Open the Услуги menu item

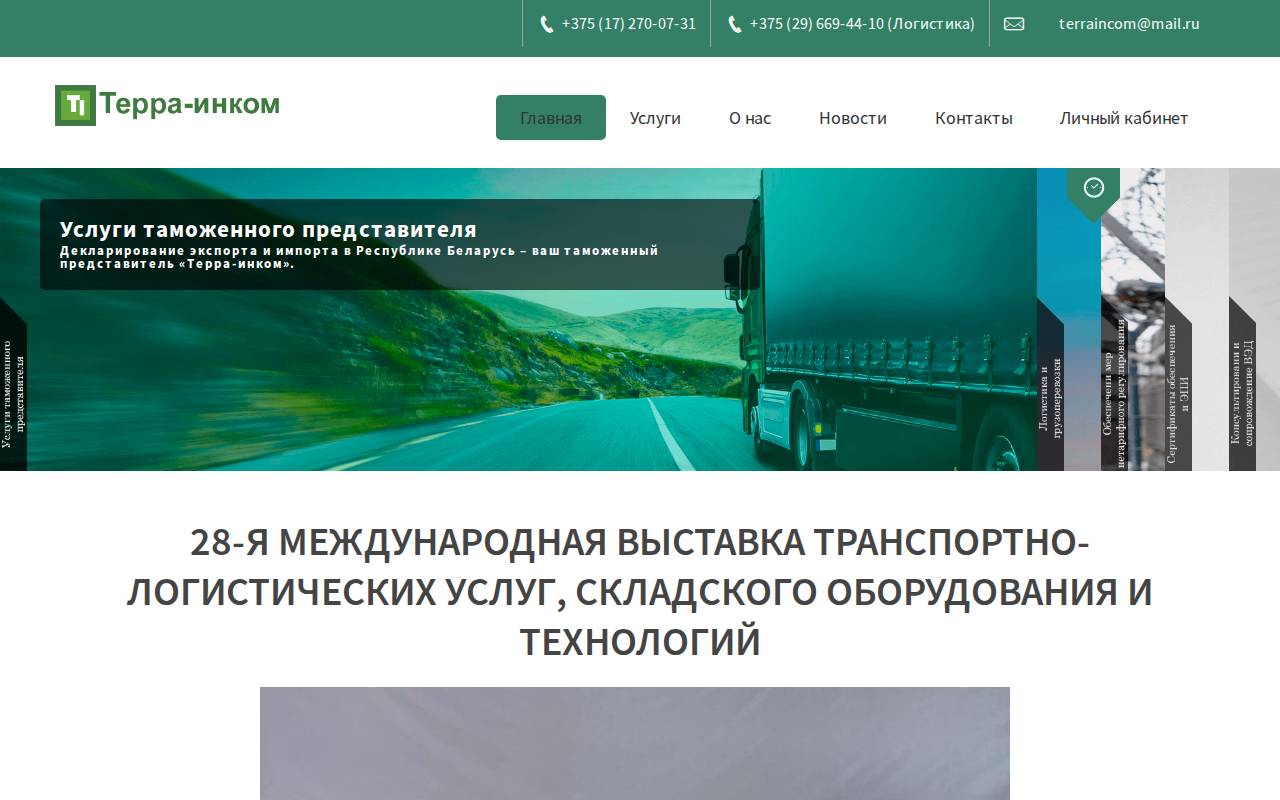pyautogui.click(x=655, y=118)
